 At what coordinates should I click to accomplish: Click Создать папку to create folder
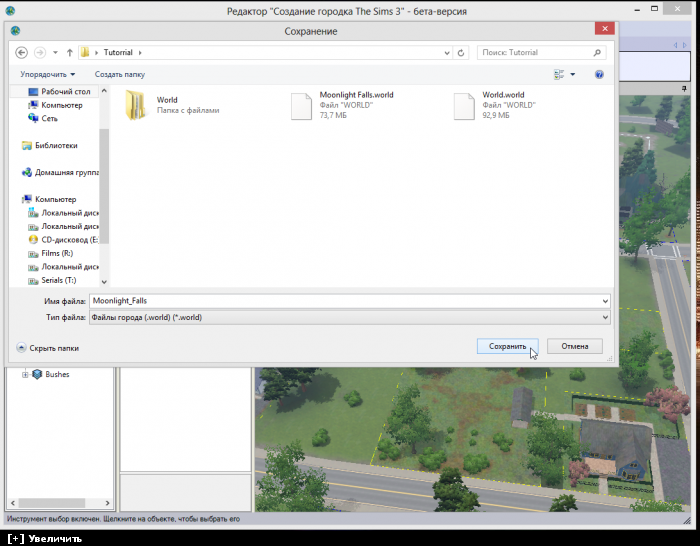point(120,74)
